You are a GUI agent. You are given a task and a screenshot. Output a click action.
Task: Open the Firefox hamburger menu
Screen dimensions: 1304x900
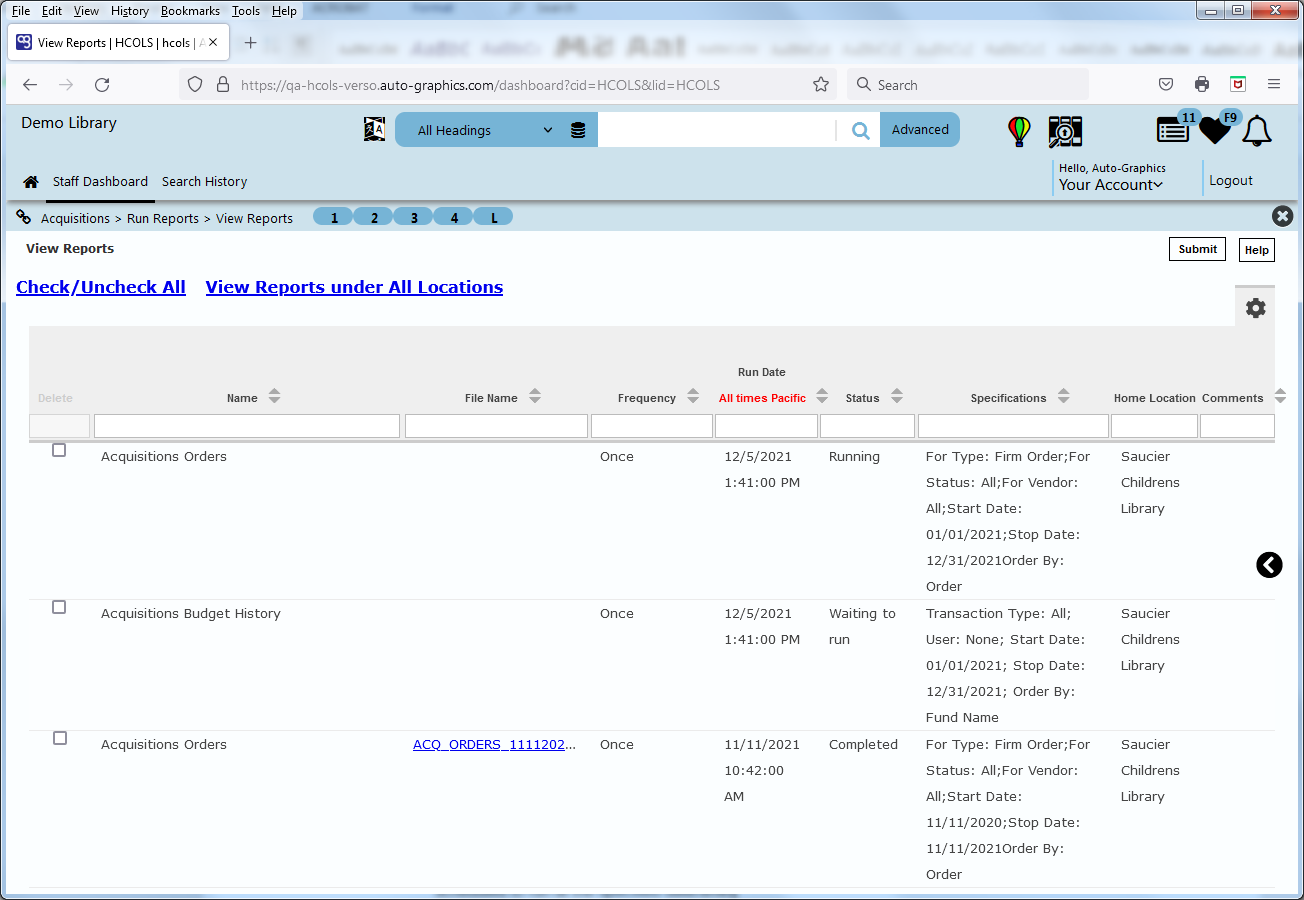coord(1274,85)
